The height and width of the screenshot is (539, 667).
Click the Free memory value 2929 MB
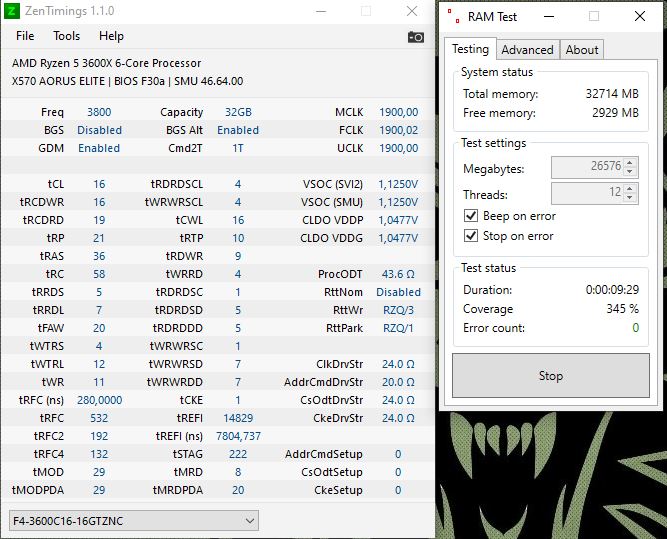coord(616,113)
